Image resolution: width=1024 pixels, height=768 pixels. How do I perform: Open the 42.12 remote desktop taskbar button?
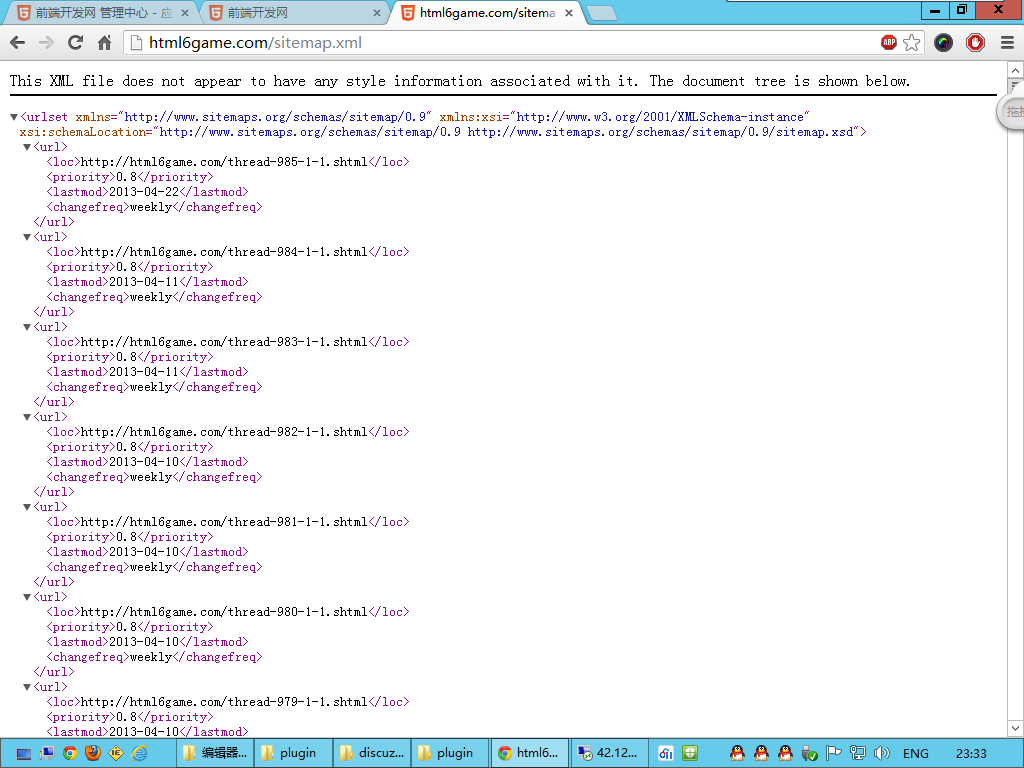[x=609, y=754]
